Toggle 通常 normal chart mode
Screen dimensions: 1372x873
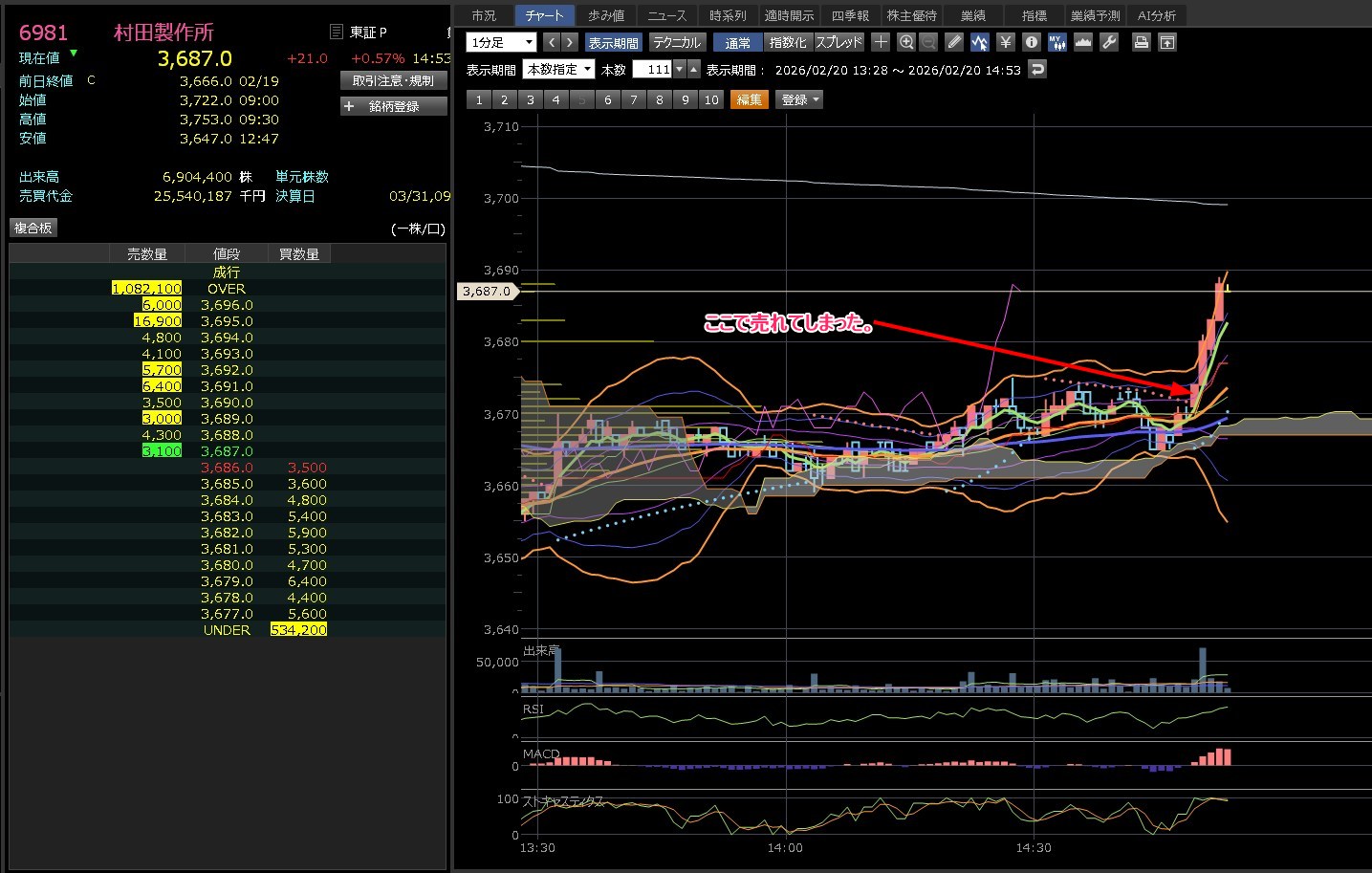[737, 42]
